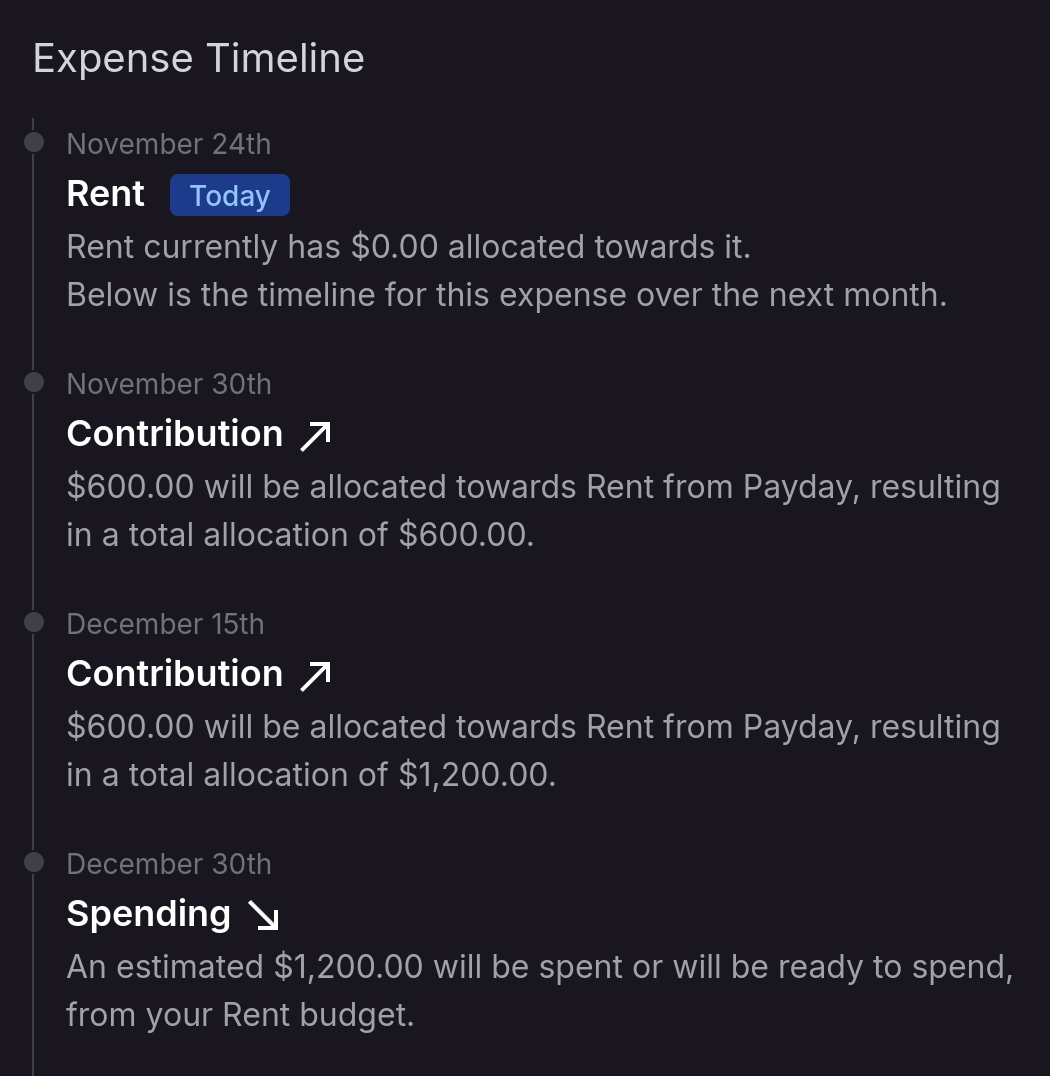Viewport: 1050px width, 1076px height.
Task: Click the December 15th date label
Action: tap(165, 624)
